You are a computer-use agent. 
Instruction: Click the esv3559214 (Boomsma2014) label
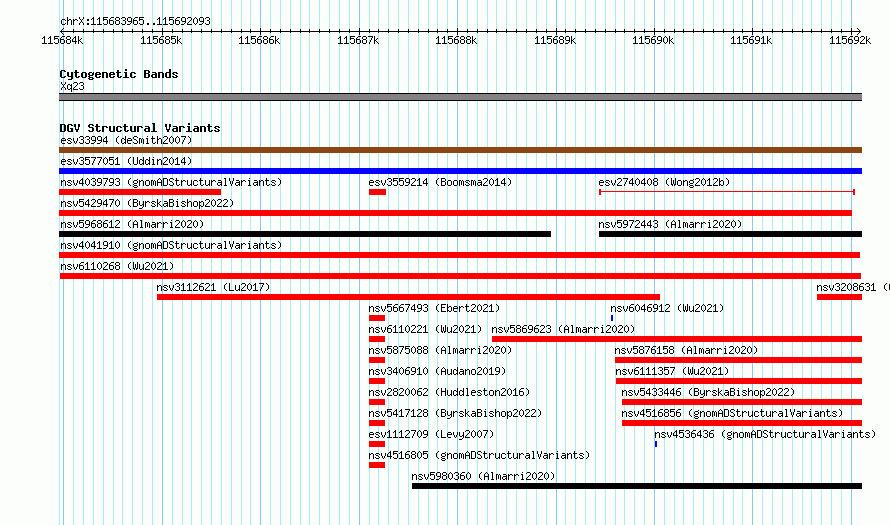[x=440, y=182]
